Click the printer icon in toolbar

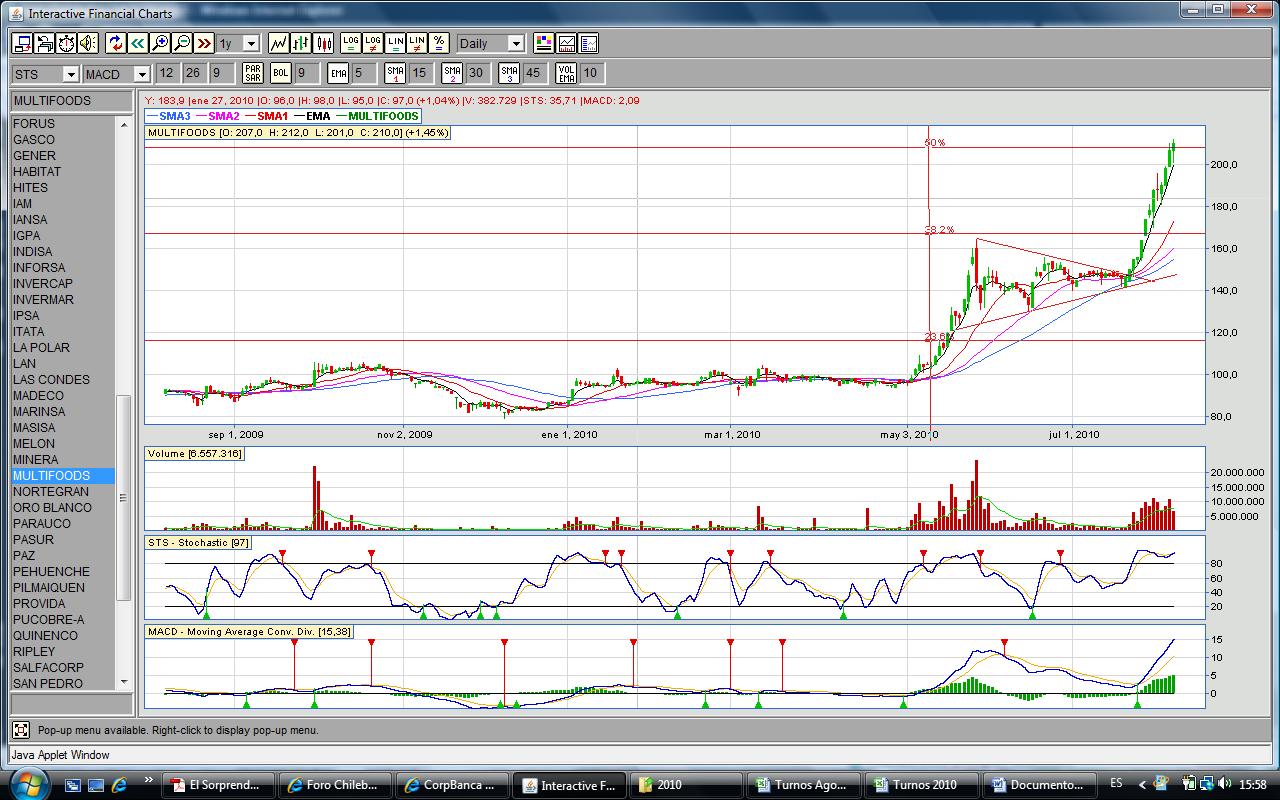click(x=44, y=43)
